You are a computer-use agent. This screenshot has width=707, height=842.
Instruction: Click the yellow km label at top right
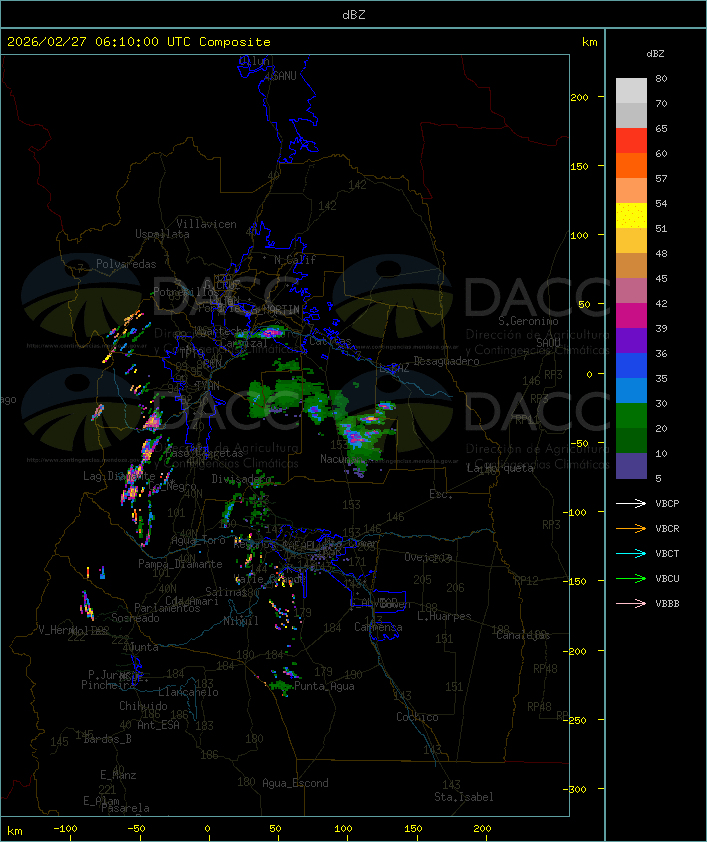[589, 42]
